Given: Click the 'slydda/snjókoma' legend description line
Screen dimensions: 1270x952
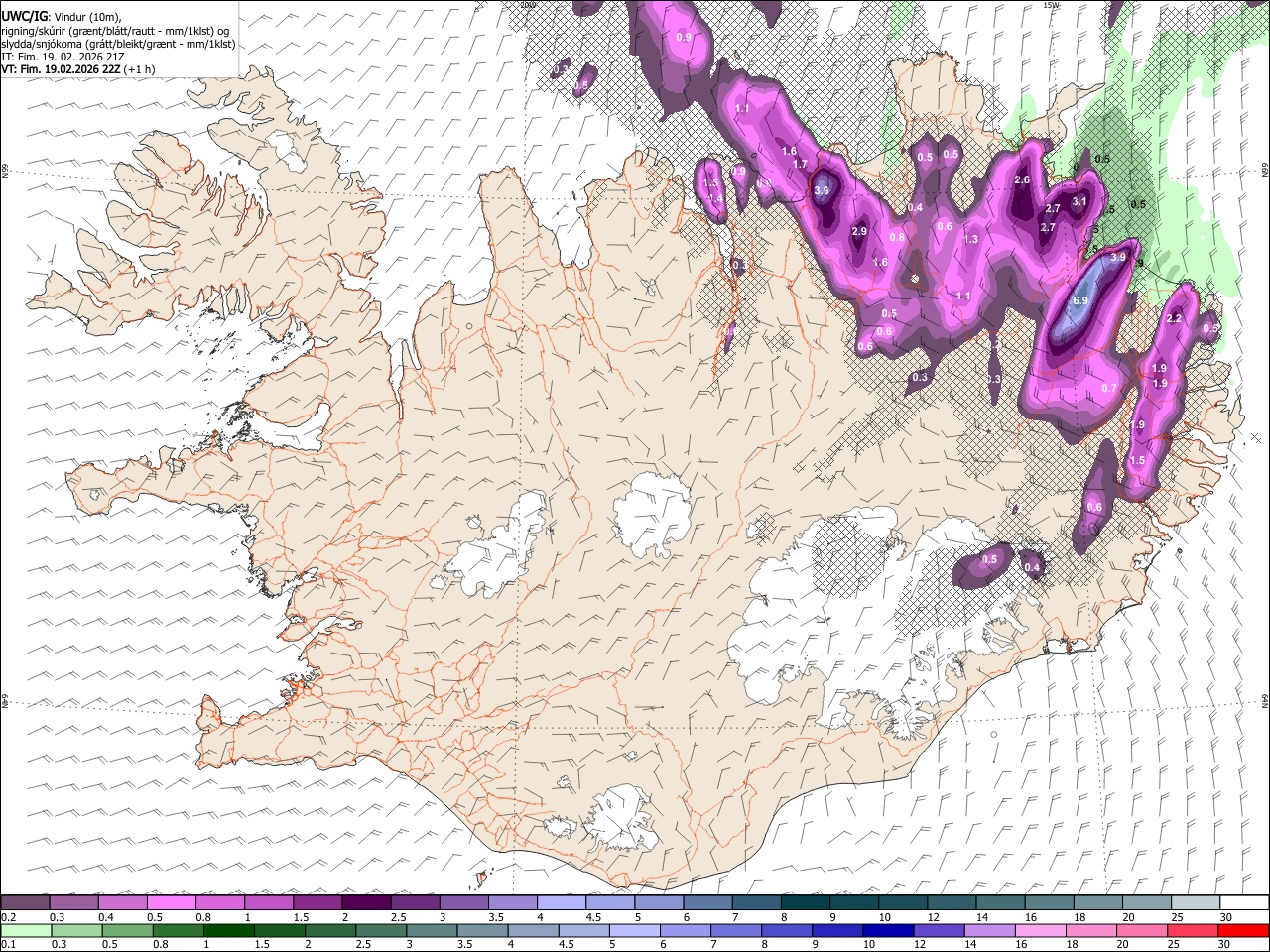Looking at the screenshot, I should click(118, 44).
